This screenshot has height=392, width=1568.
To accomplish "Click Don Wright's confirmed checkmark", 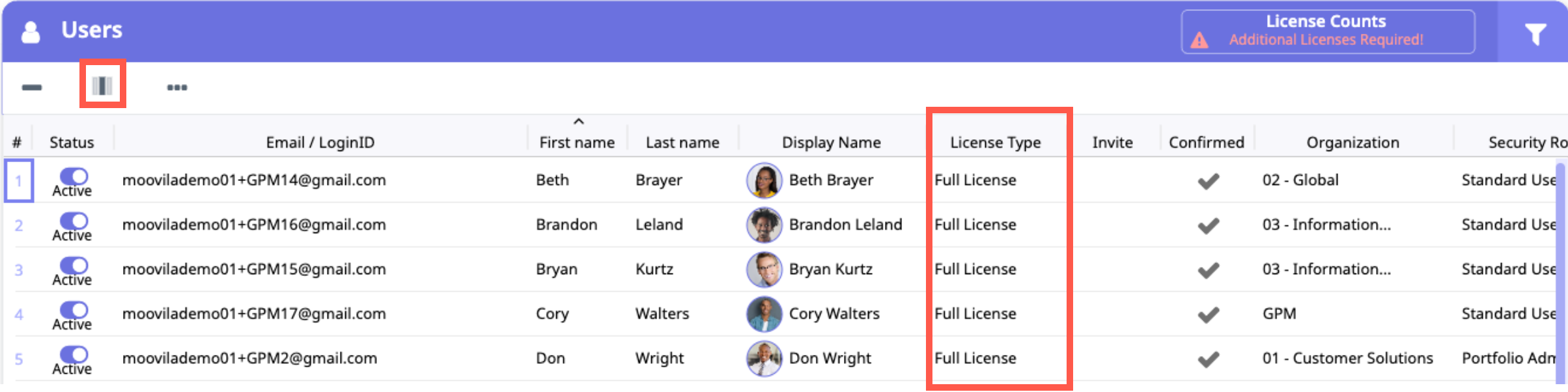I will [1208, 359].
